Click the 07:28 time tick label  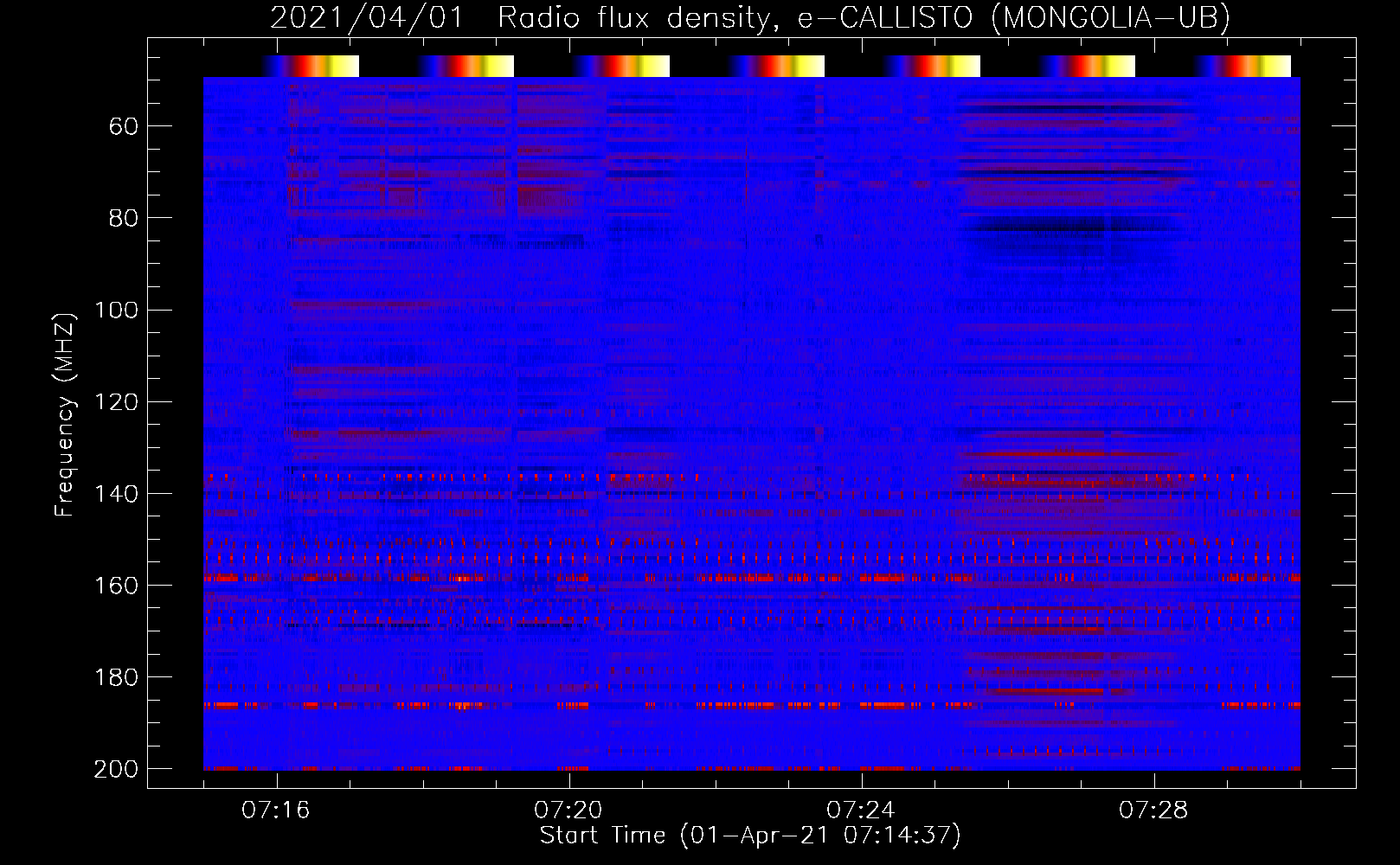[1153, 811]
